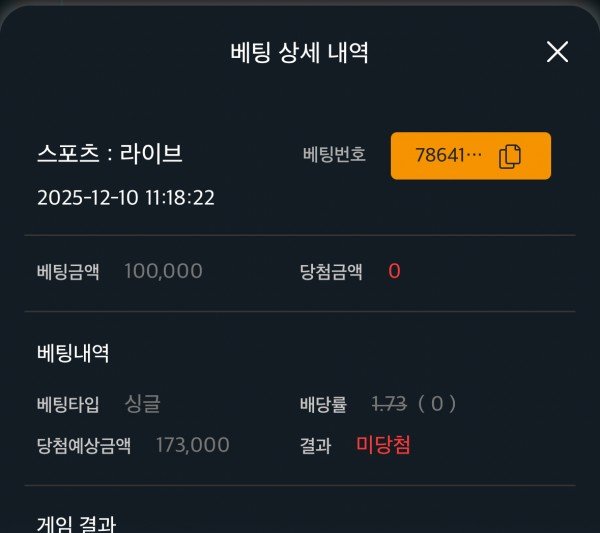This screenshot has height=533, width=600.
Task: Select the 173,000 expected payout value
Action: pyautogui.click(x=193, y=445)
